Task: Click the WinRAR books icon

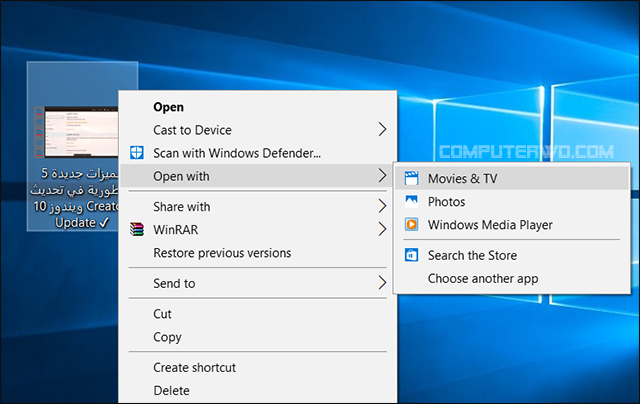Action: (137, 230)
